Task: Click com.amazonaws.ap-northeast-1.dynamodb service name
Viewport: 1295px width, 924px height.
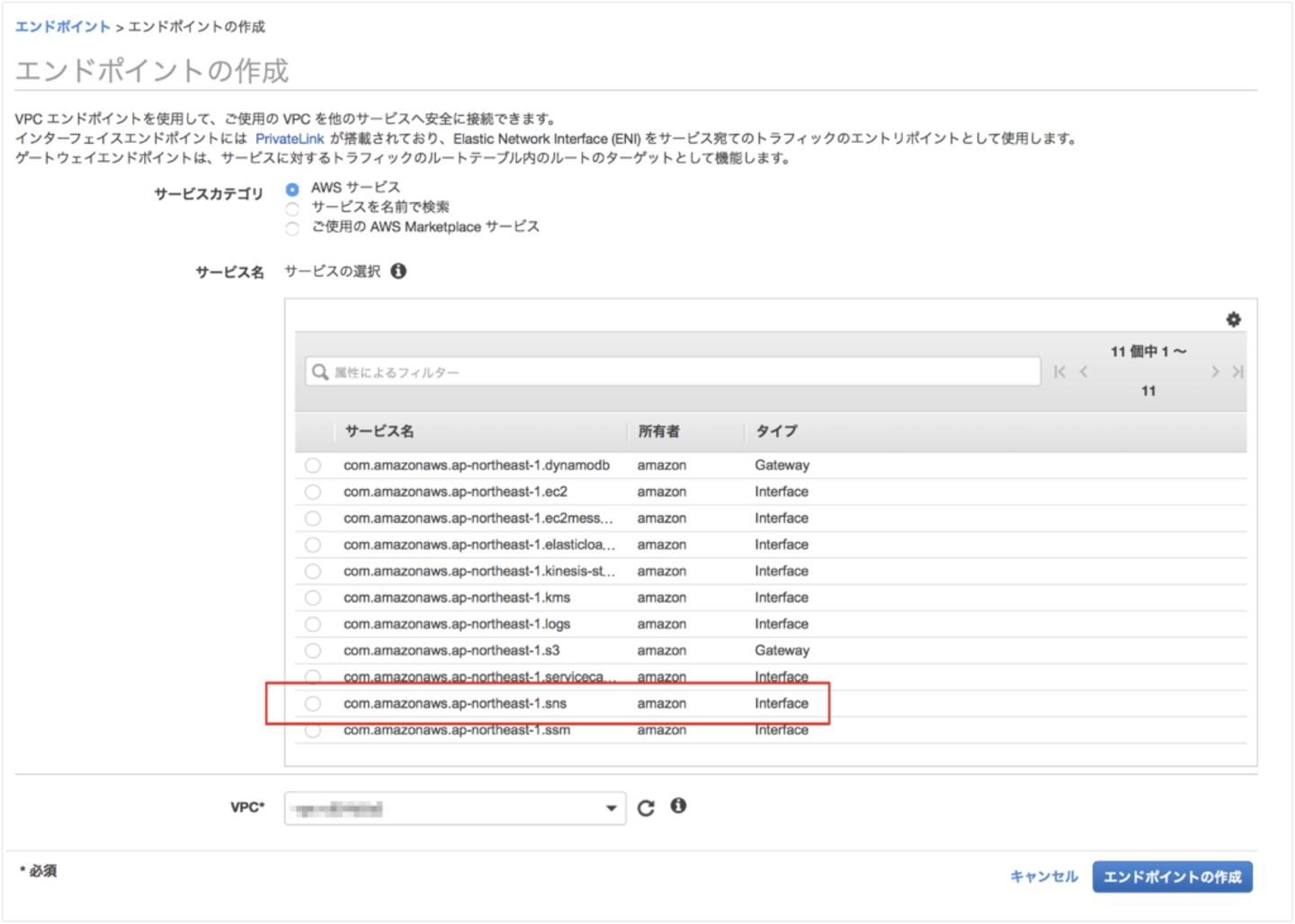Action: point(477,466)
